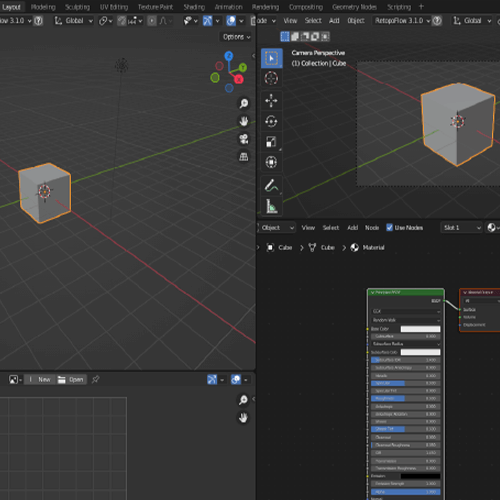Viewport: 500px width, 500px height.
Task: Select the Annotate pencil tool
Action: point(271,186)
